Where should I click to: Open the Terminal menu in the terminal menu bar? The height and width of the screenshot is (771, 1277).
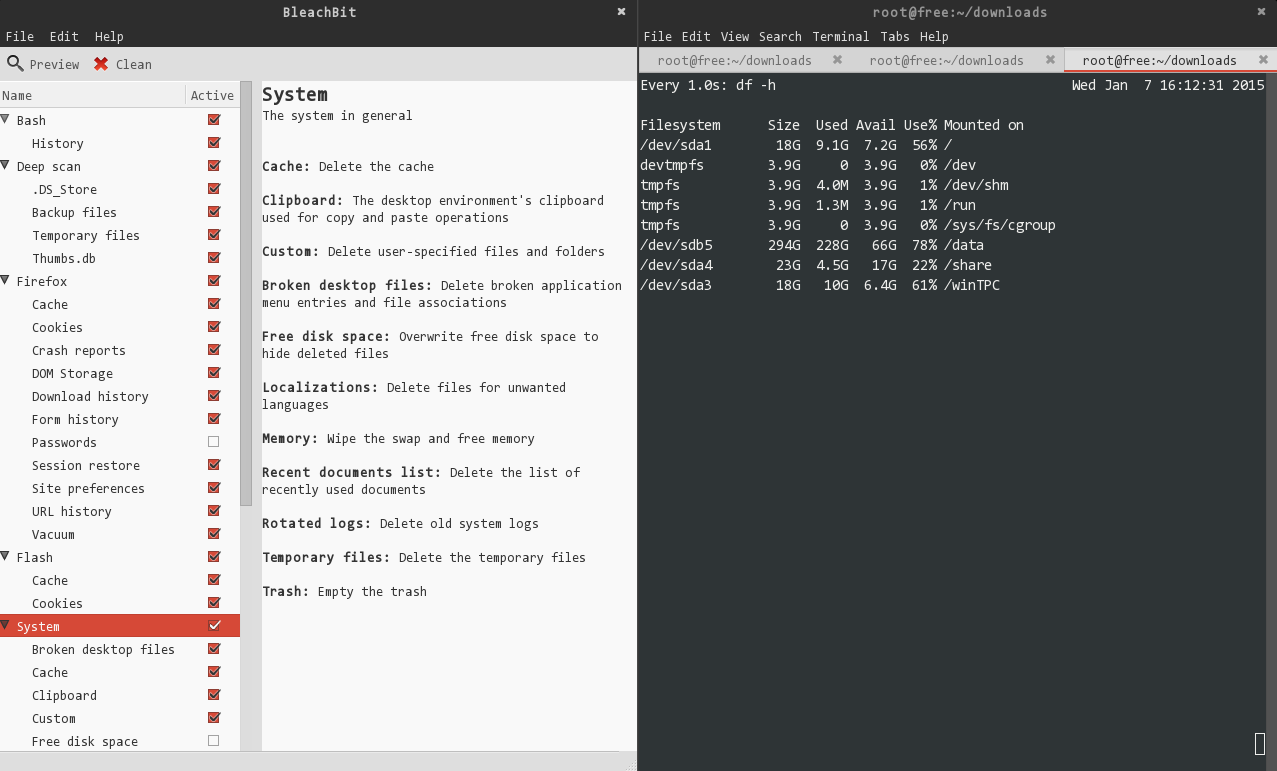point(841,36)
